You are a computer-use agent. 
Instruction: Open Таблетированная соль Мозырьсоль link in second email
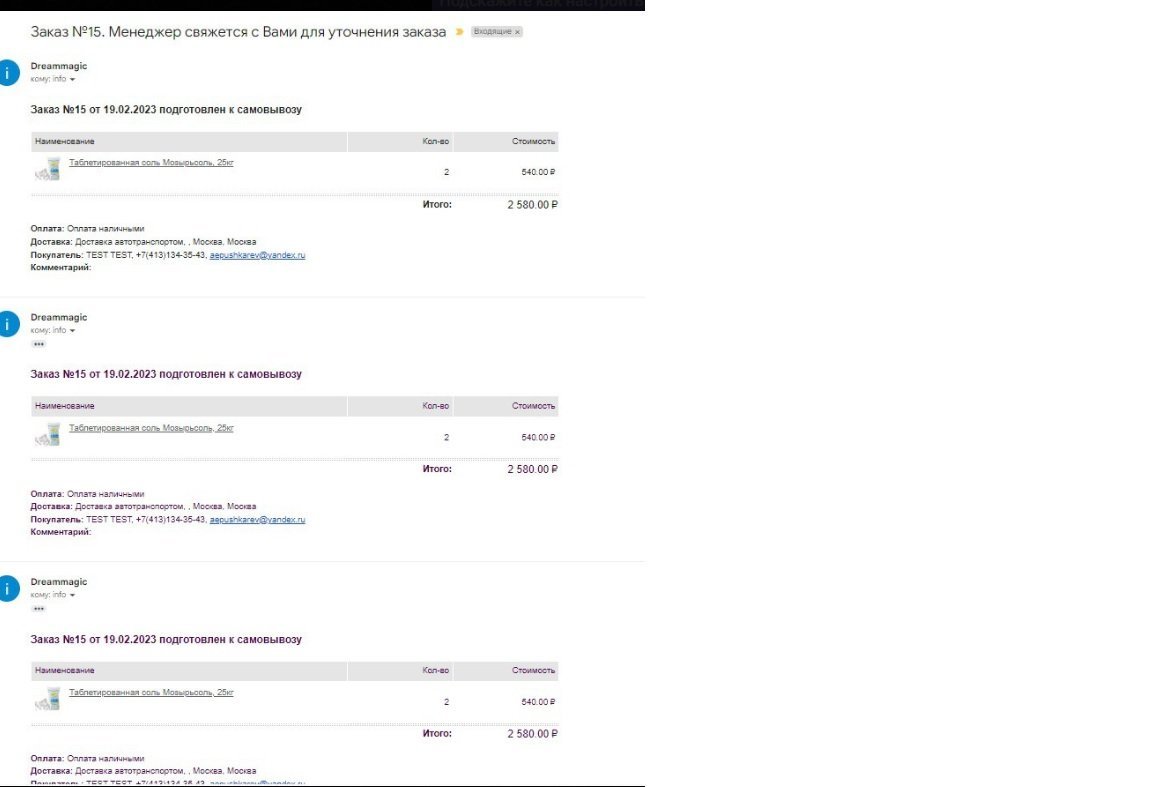[151, 428]
